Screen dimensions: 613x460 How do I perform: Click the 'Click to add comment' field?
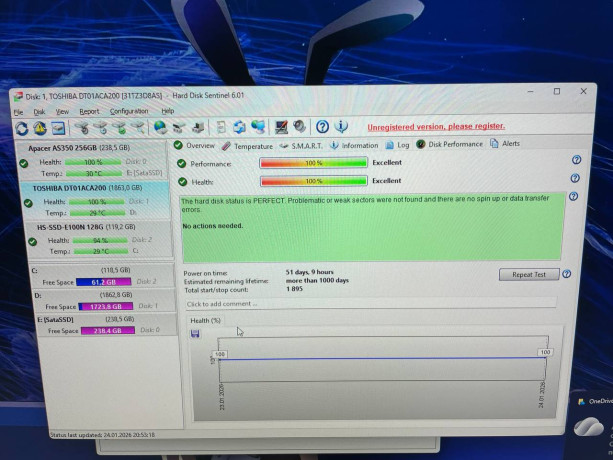pos(371,304)
